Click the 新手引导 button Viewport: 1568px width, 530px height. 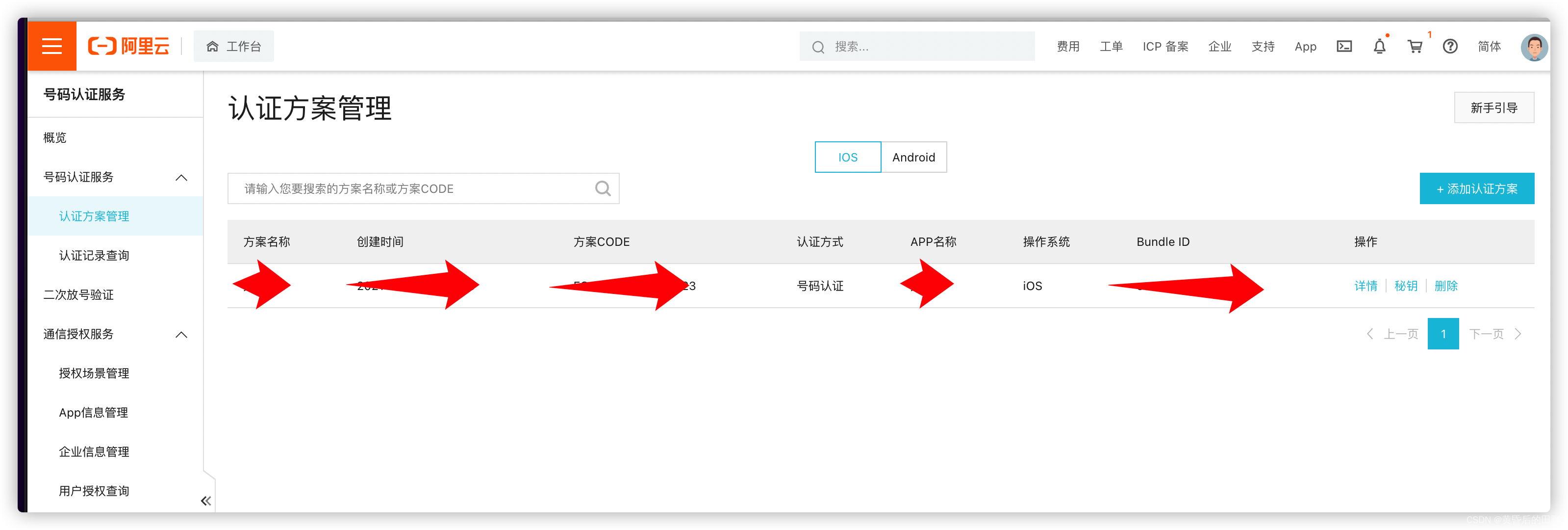click(1494, 108)
